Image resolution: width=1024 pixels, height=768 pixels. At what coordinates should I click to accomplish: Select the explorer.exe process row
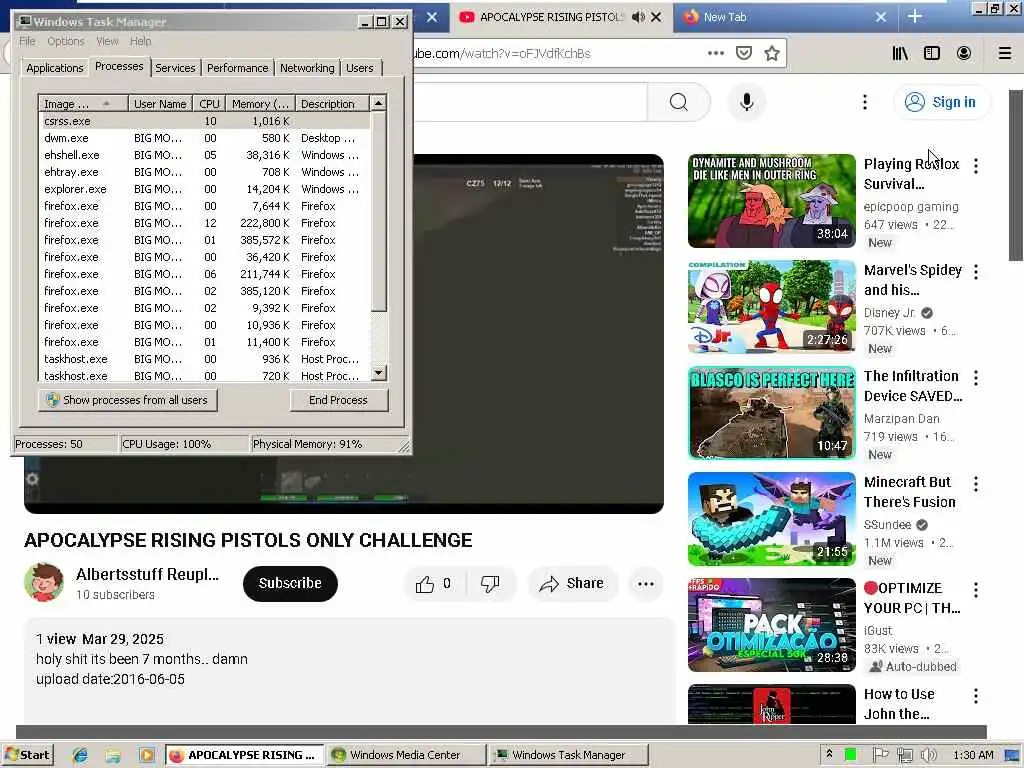pyautogui.click(x=204, y=189)
